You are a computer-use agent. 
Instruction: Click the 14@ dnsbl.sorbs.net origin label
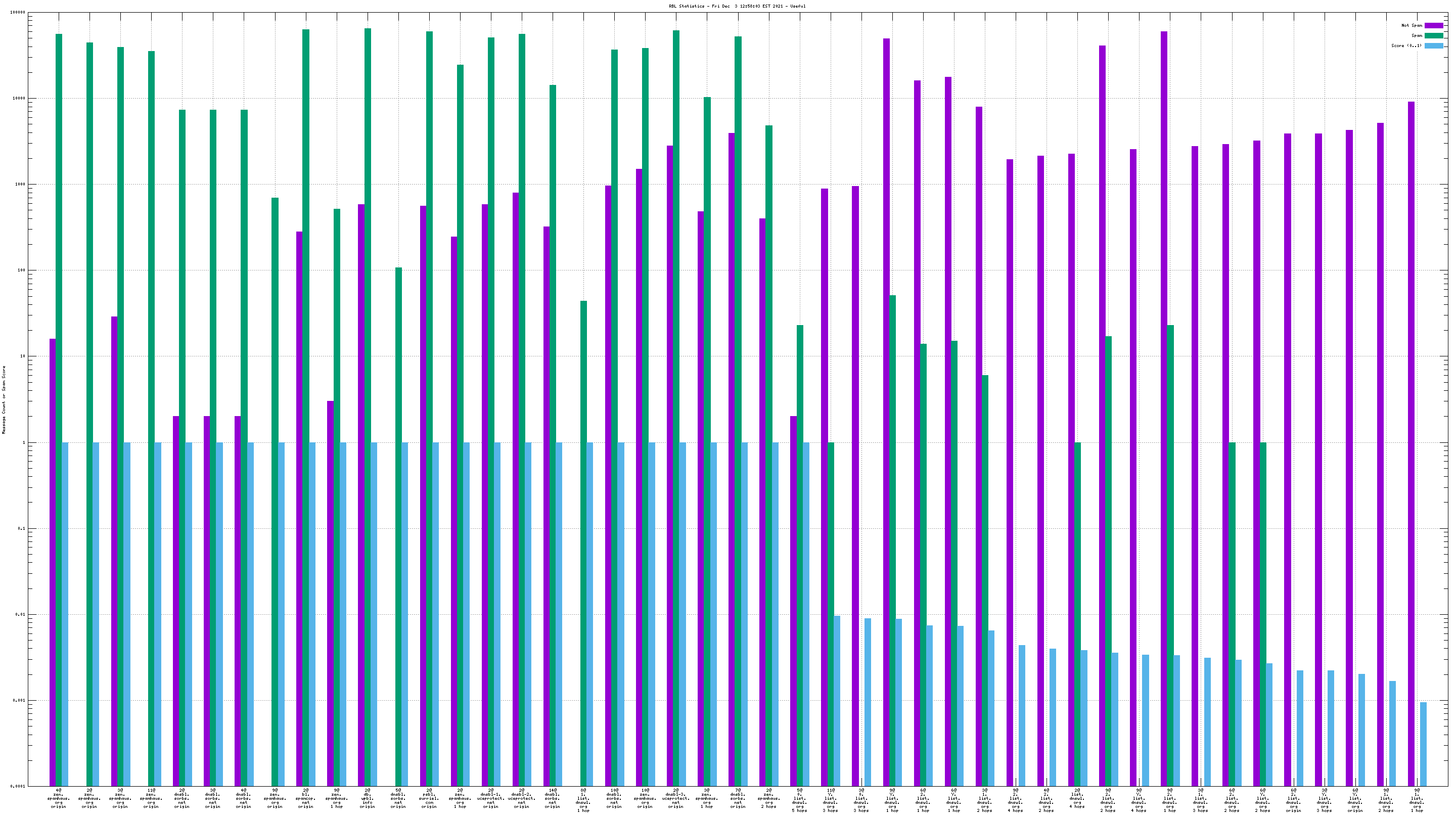552,798
